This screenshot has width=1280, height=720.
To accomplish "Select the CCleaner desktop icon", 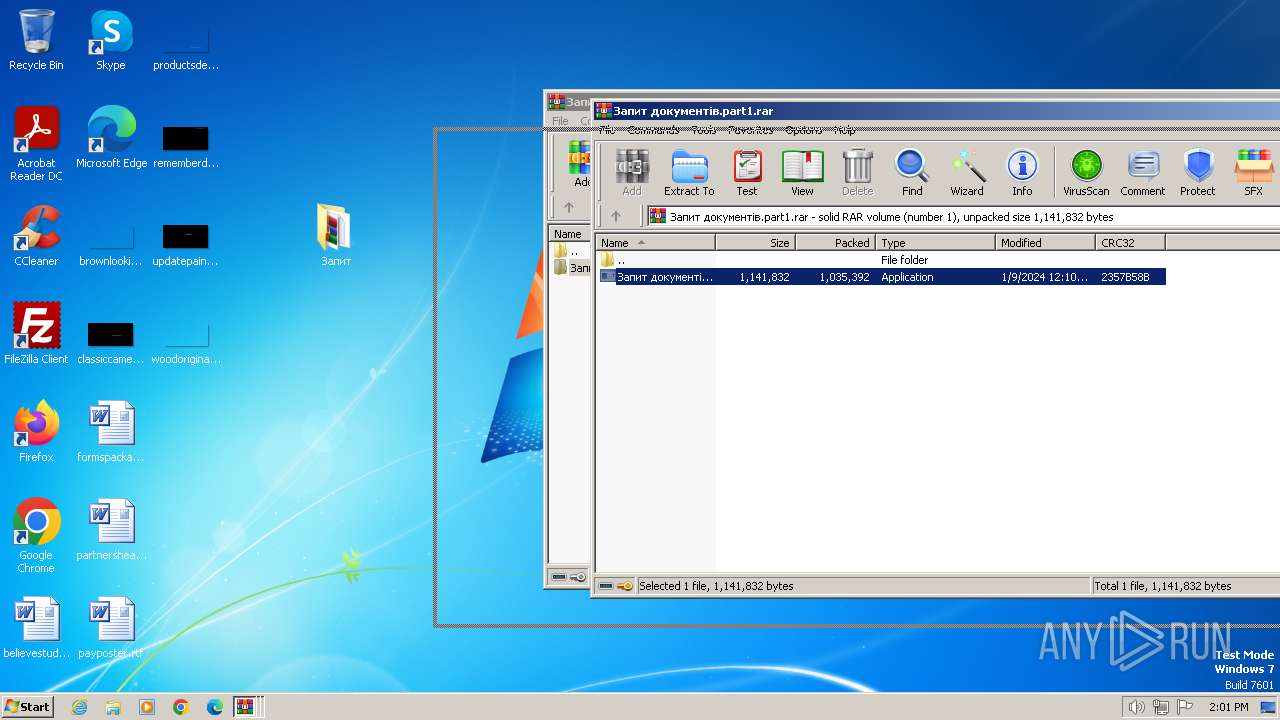I will 36,236.
